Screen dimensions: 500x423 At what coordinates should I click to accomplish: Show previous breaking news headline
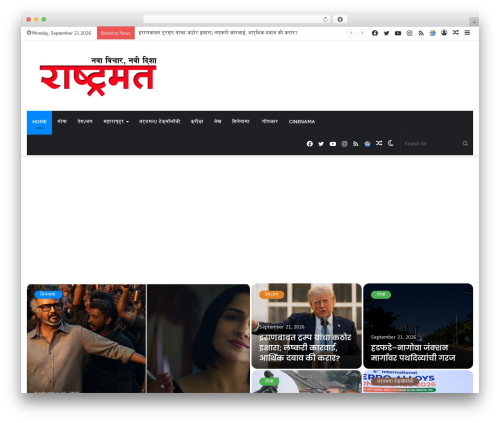[351, 33]
